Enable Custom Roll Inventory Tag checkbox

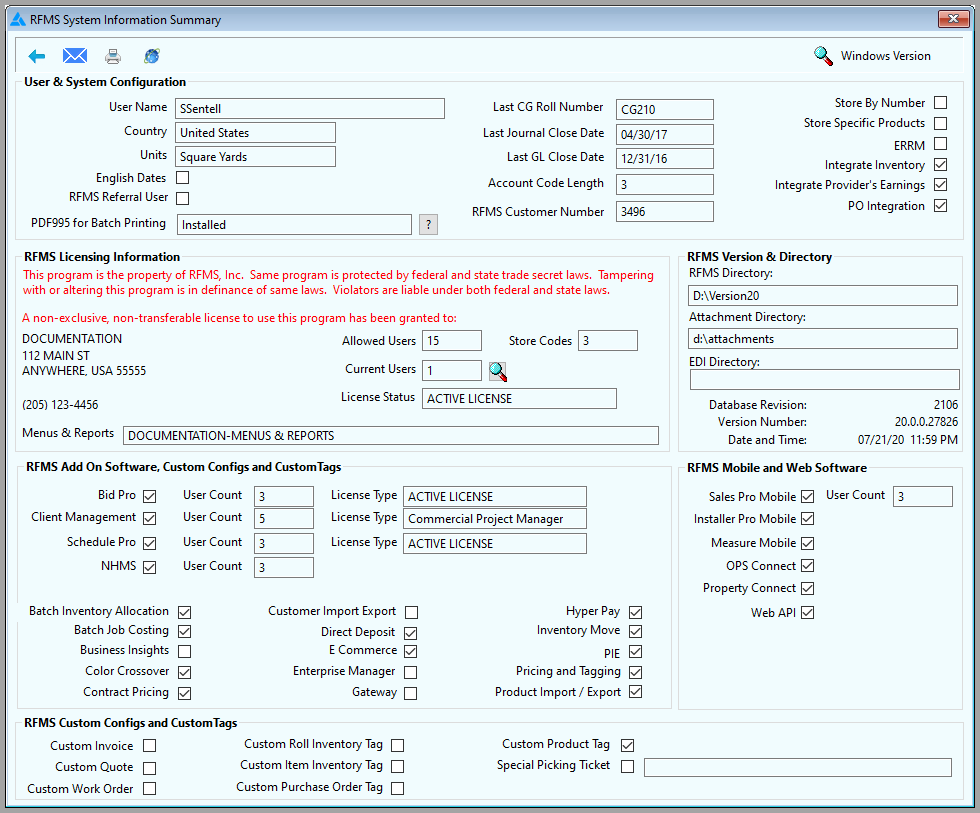[x=398, y=745]
